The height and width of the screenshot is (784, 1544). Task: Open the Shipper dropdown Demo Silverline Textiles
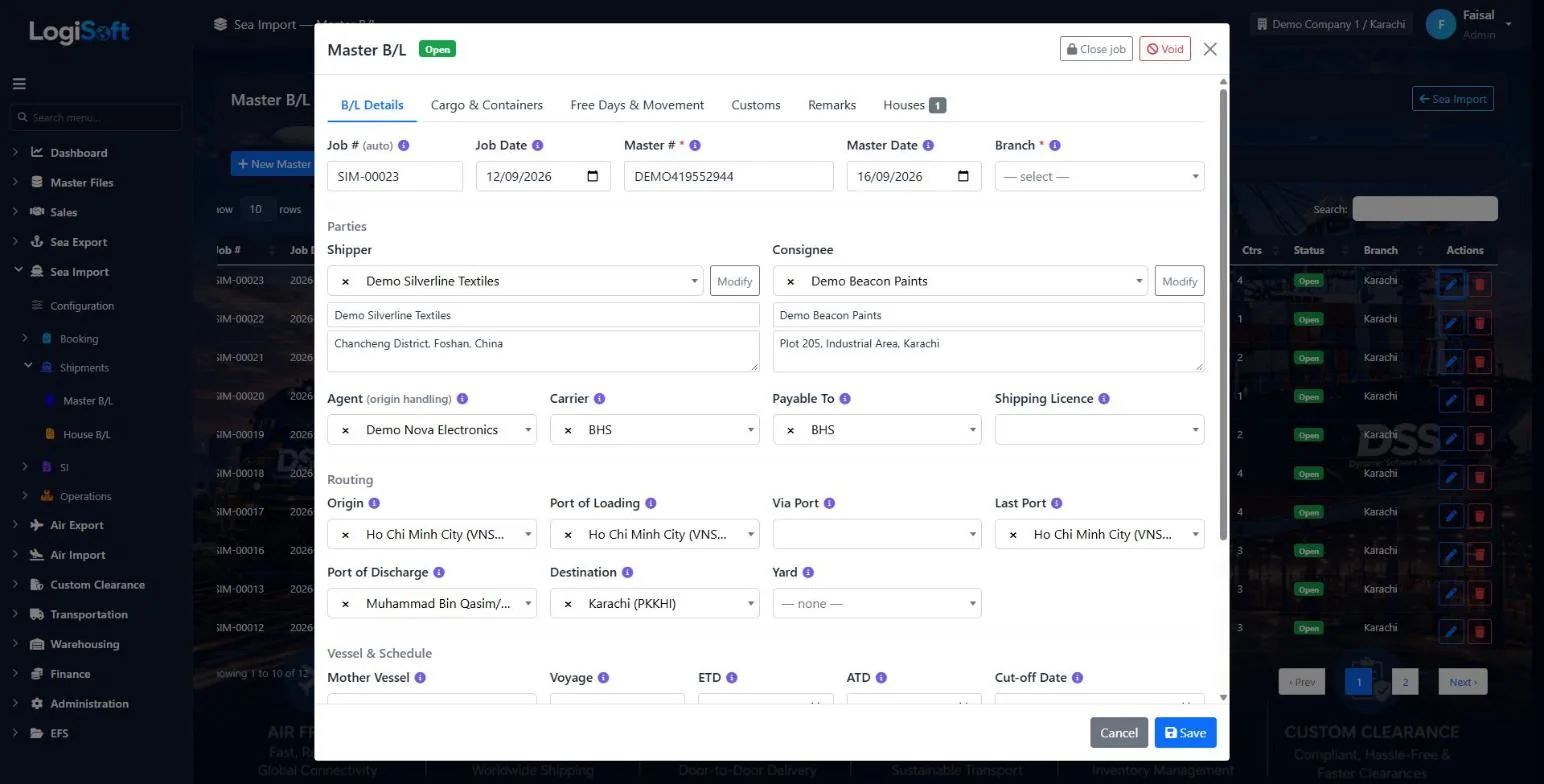tap(516, 281)
